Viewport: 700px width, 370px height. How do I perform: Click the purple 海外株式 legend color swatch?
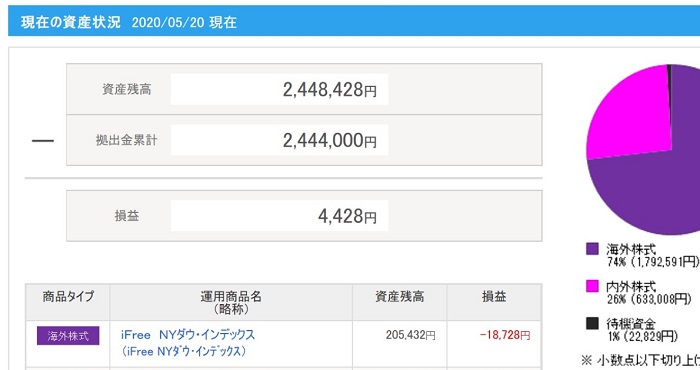tap(592, 249)
